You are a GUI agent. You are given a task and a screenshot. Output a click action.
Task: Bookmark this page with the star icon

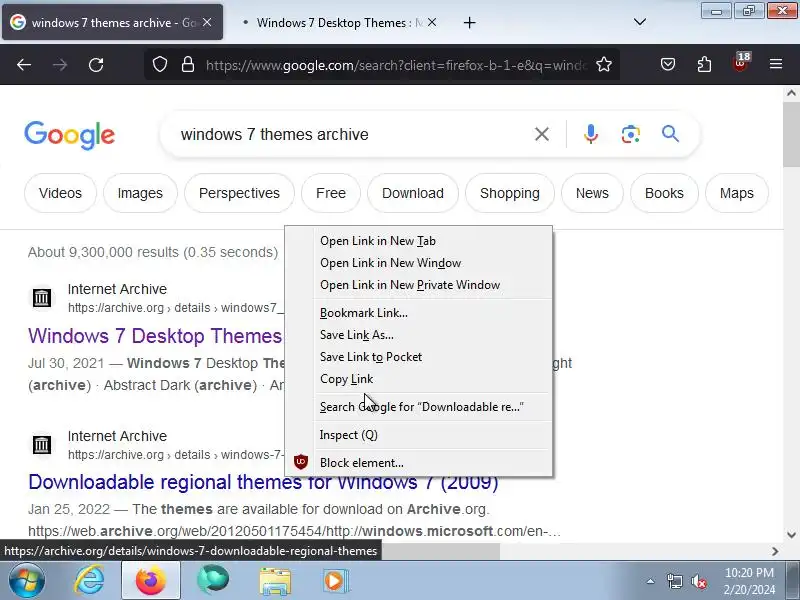click(604, 65)
